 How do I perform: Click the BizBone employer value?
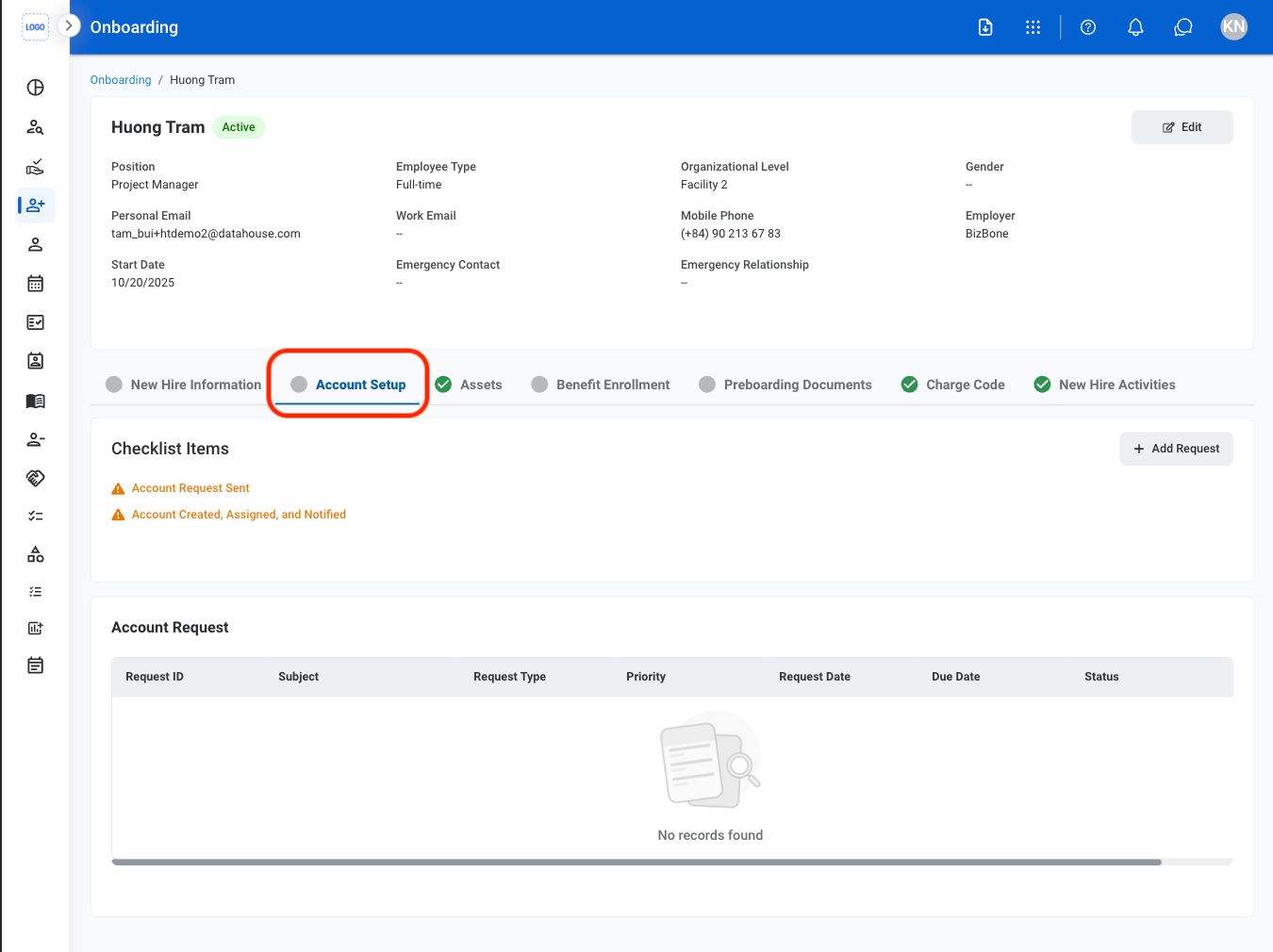(987, 234)
